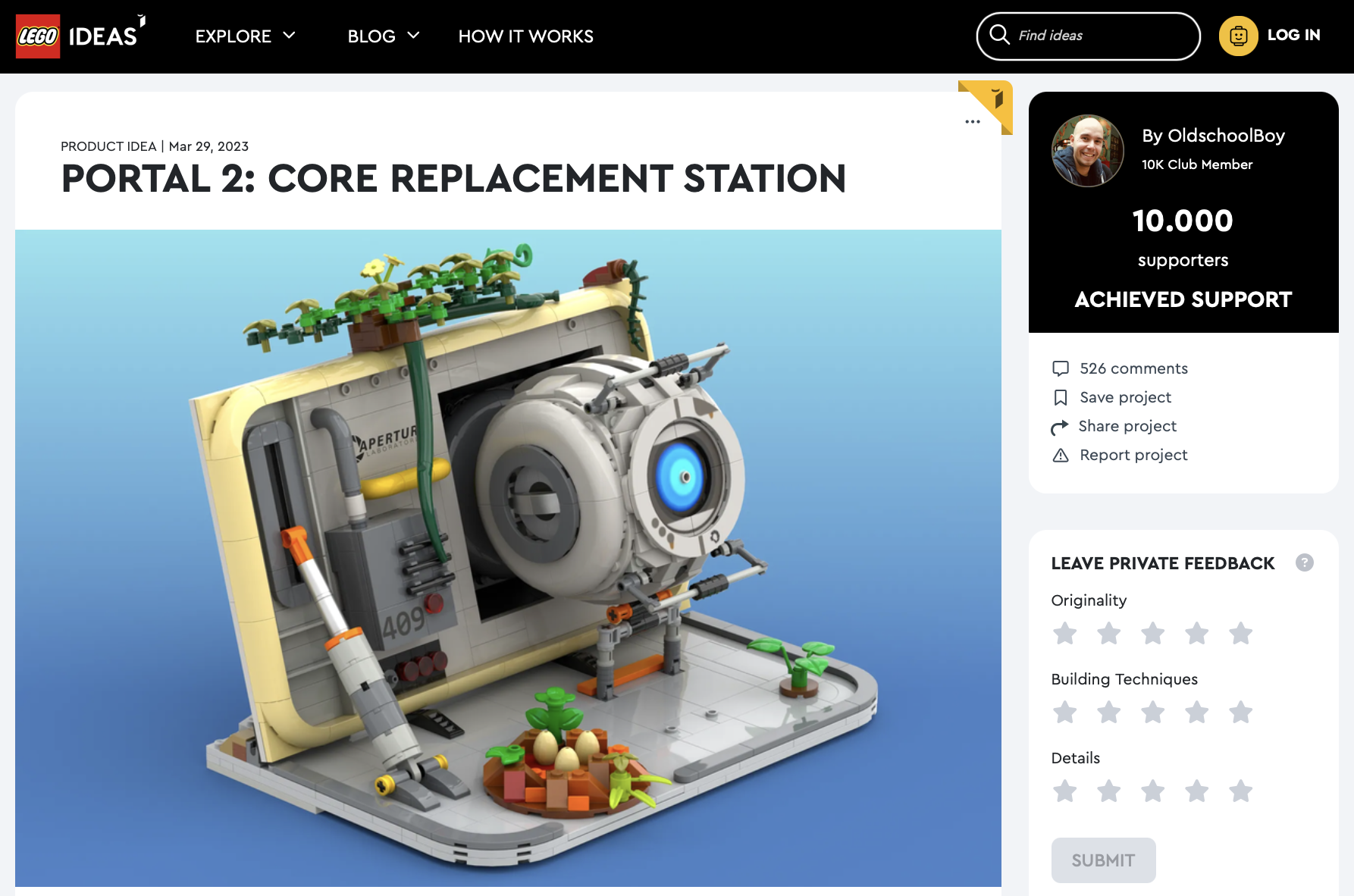This screenshot has height=896, width=1354.
Task: Click the Submit feedback button
Action: 1103,860
